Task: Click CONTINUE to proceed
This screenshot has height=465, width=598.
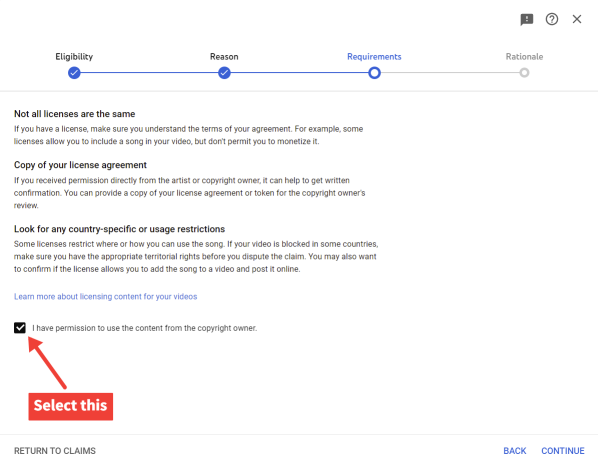Action: (x=563, y=451)
